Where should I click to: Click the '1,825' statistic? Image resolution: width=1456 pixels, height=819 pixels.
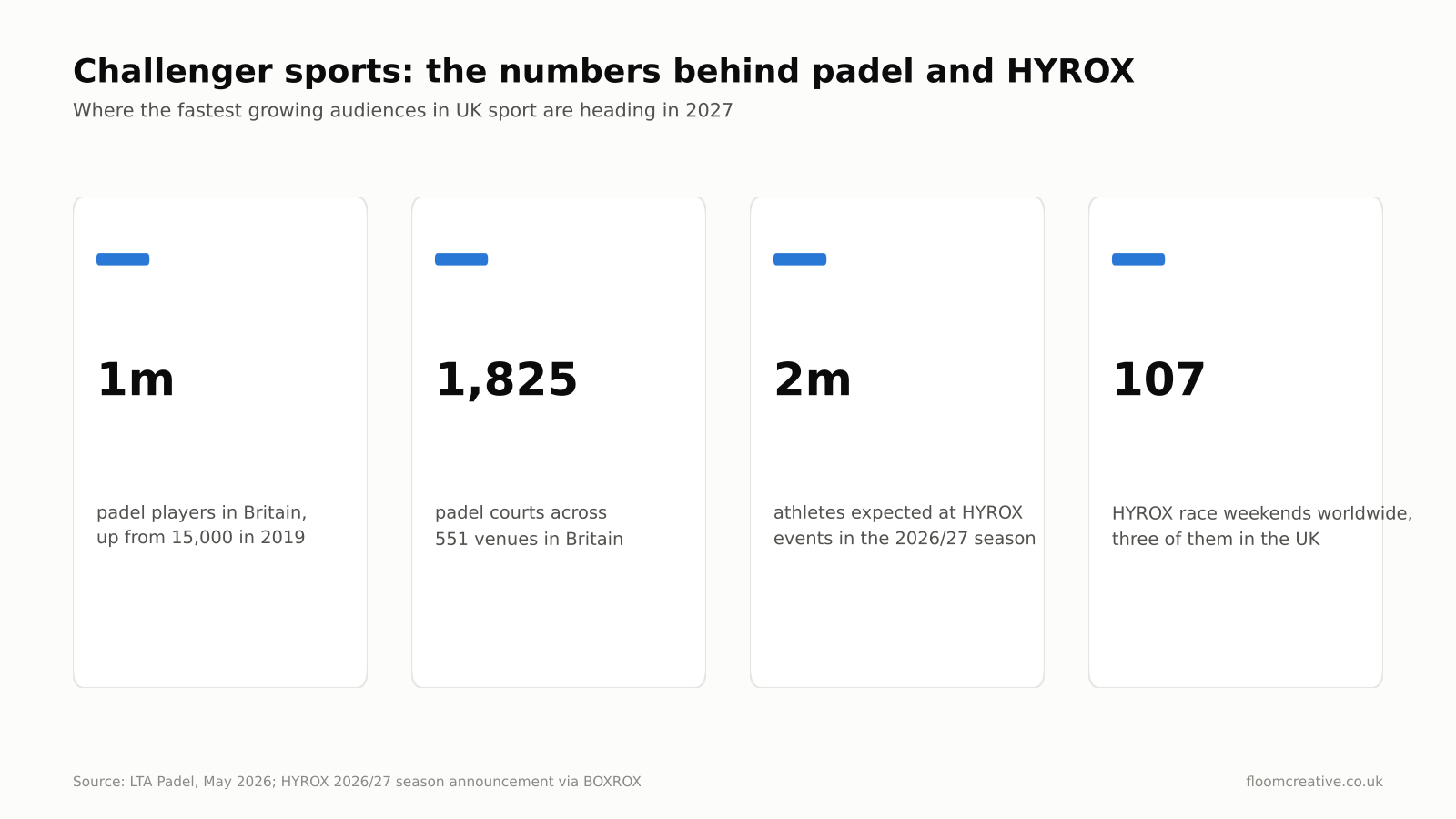[x=506, y=380]
